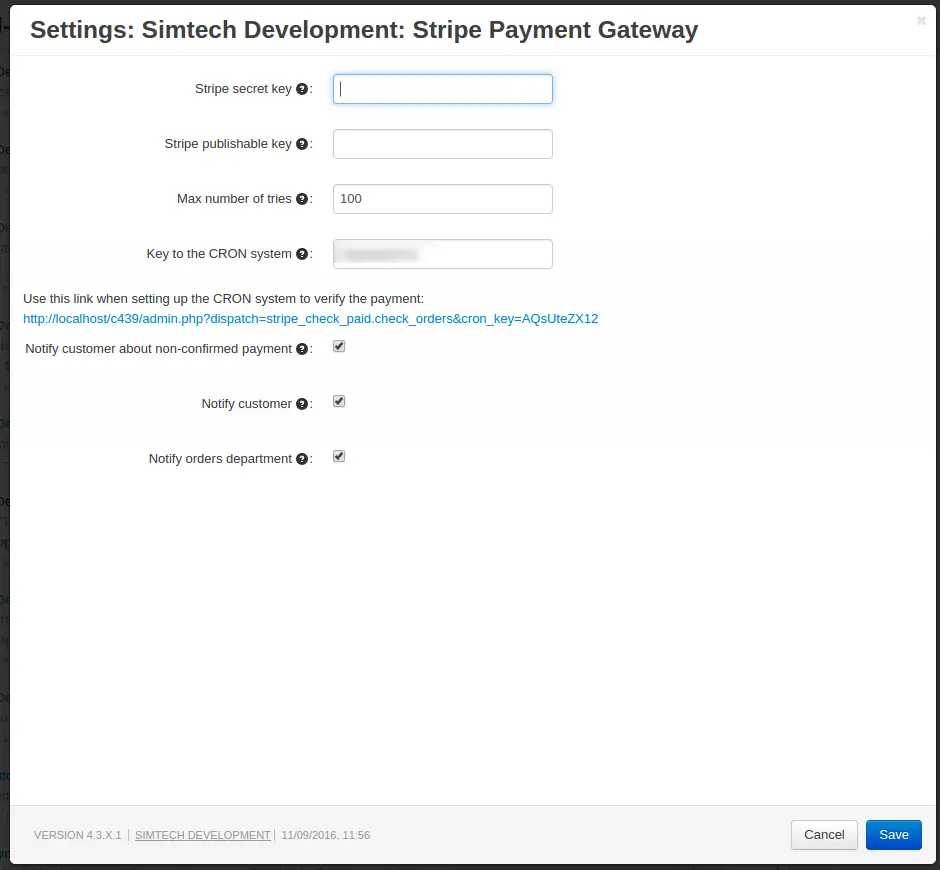
Task: Open the Simtech Development footer link
Action: pyautogui.click(x=203, y=835)
